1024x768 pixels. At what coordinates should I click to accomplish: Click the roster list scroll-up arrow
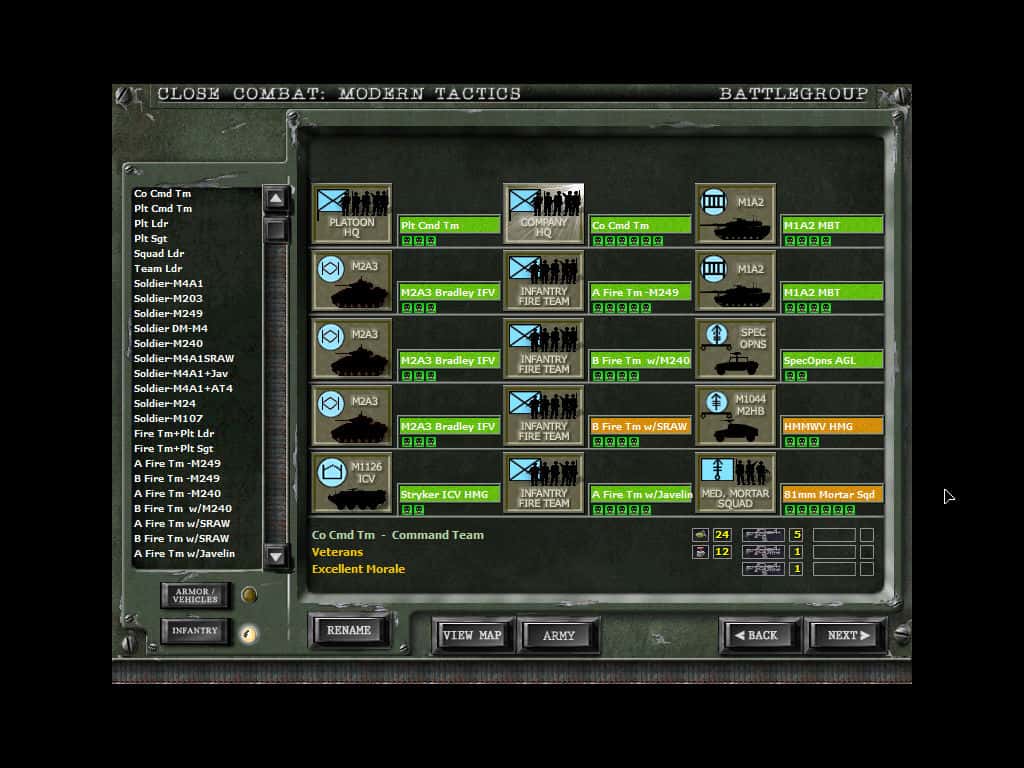pos(276,198)
